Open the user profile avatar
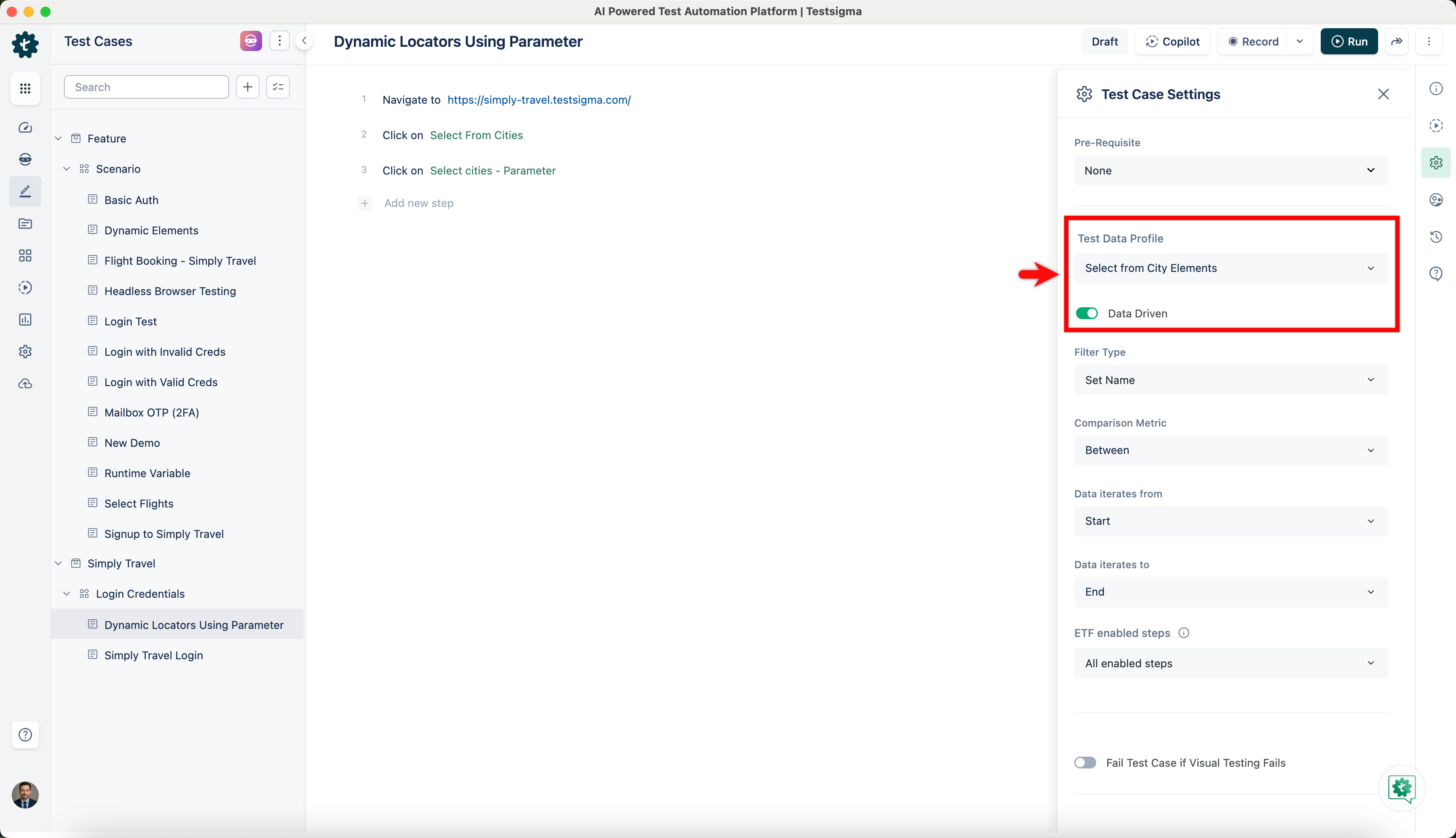 pos(25,795)
